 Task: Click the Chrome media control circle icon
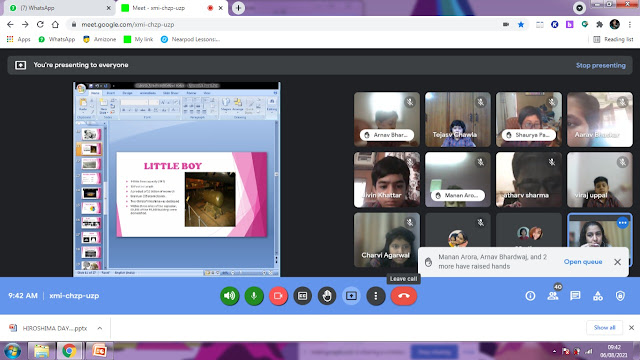click(x=579, y=8)
